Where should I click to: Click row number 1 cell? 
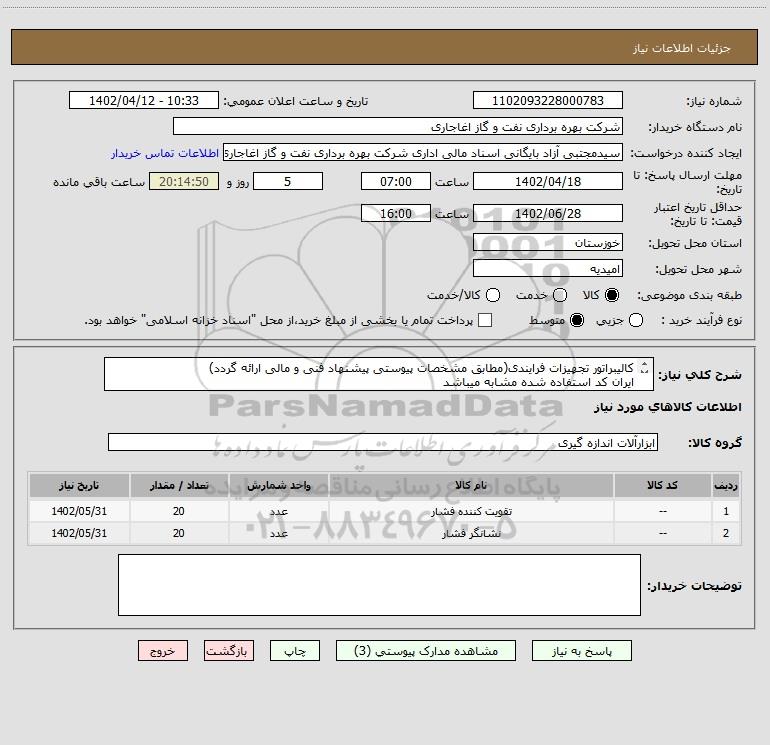click(726, 511)
